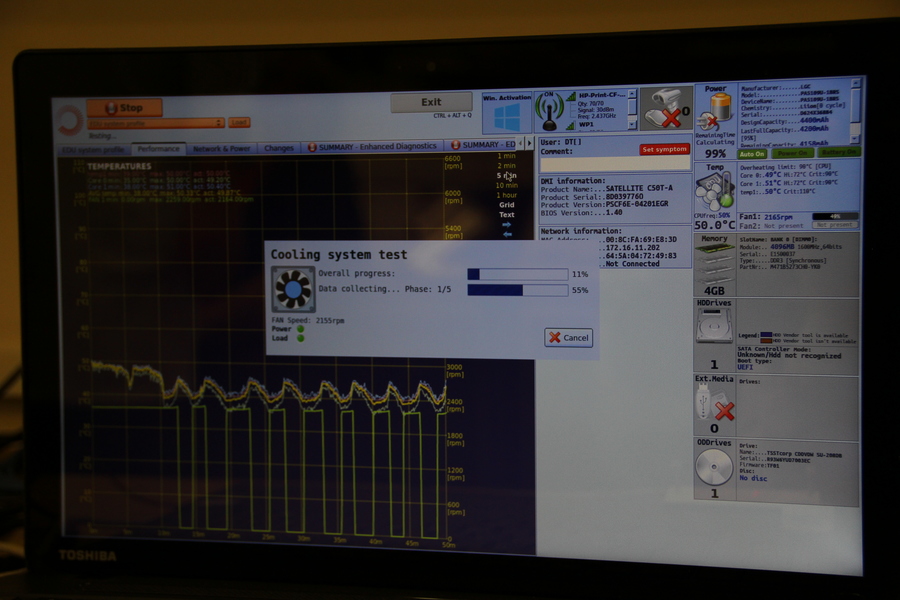Open the EDU system profile dropdown

tap(156, 123)
